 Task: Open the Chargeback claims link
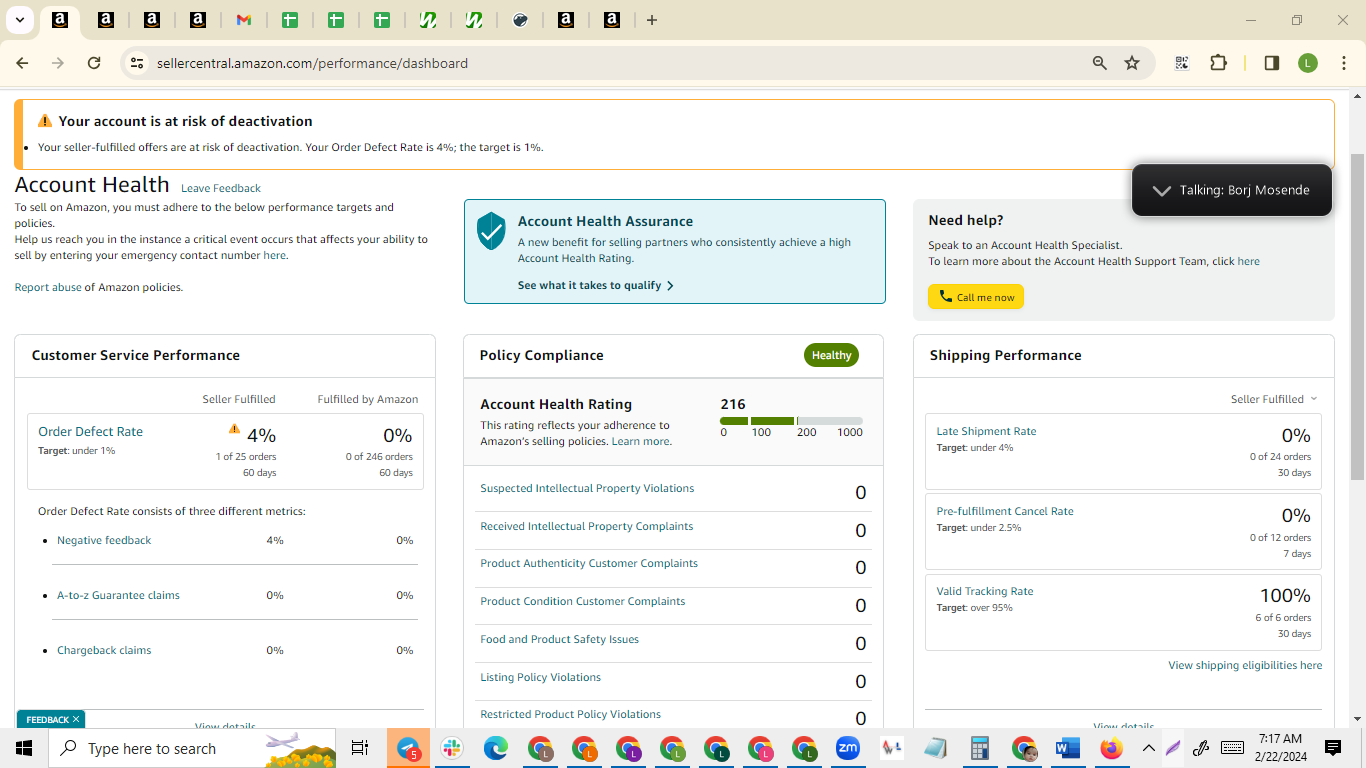click(104, 650)
